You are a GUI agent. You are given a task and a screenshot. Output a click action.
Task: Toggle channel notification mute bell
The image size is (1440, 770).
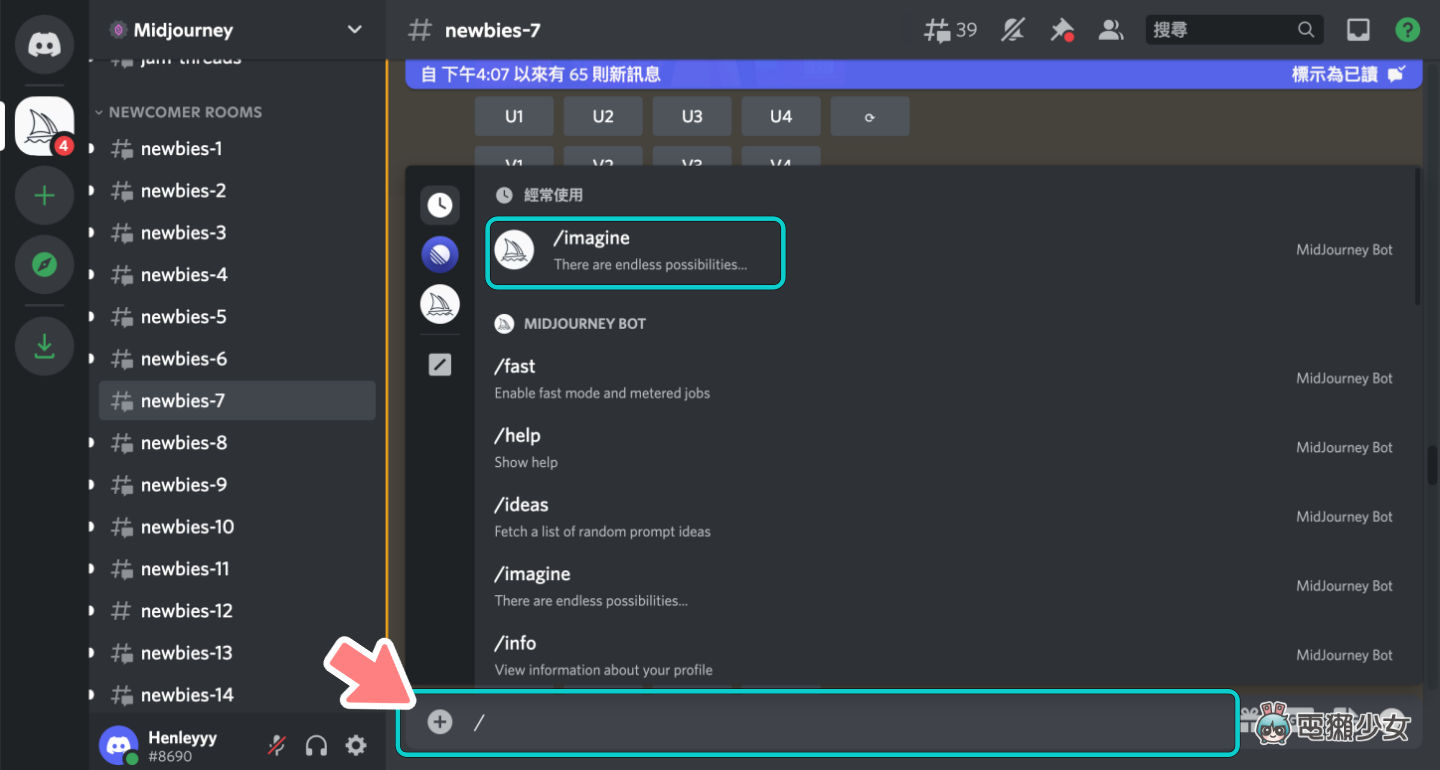1013,30
